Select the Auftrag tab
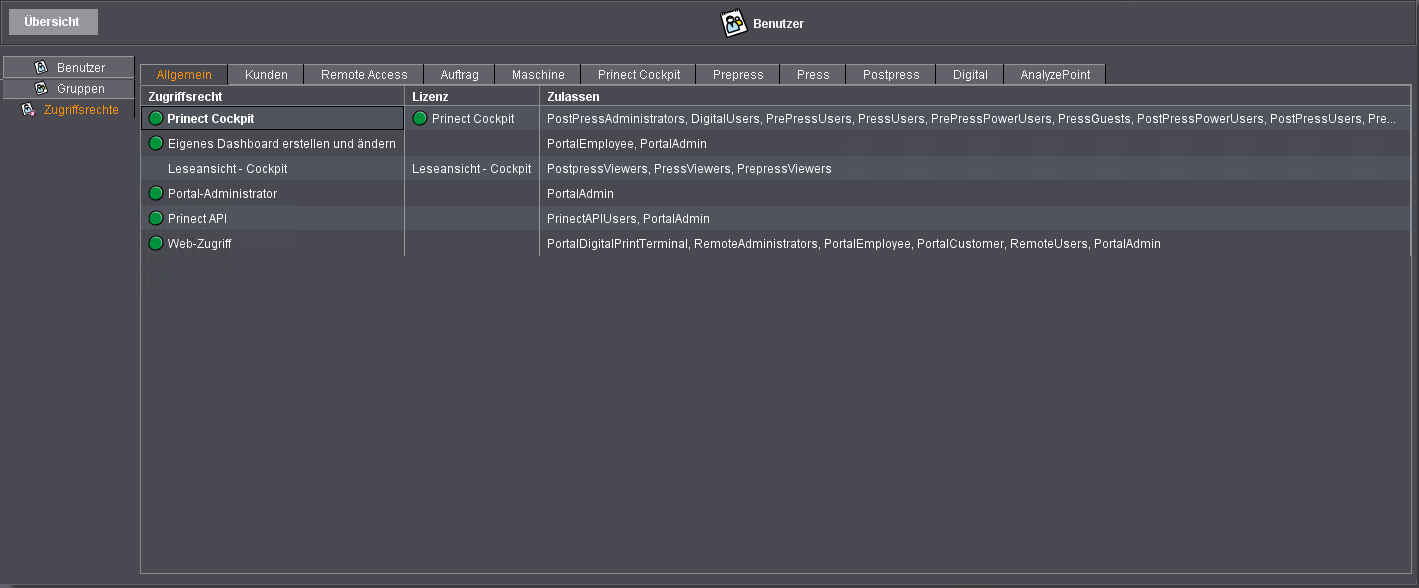Viewport: 1419px width, 588px height. 458,73
